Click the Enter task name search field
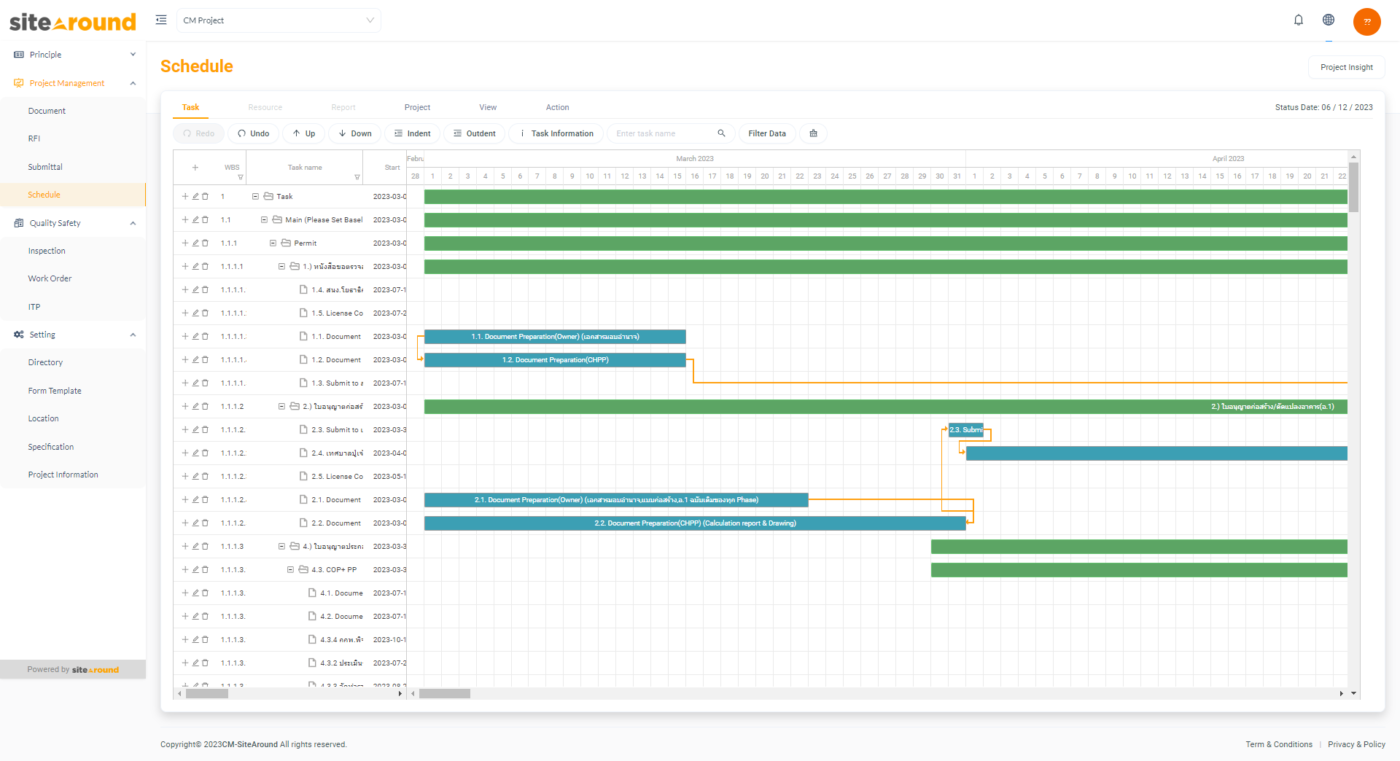 660,134
